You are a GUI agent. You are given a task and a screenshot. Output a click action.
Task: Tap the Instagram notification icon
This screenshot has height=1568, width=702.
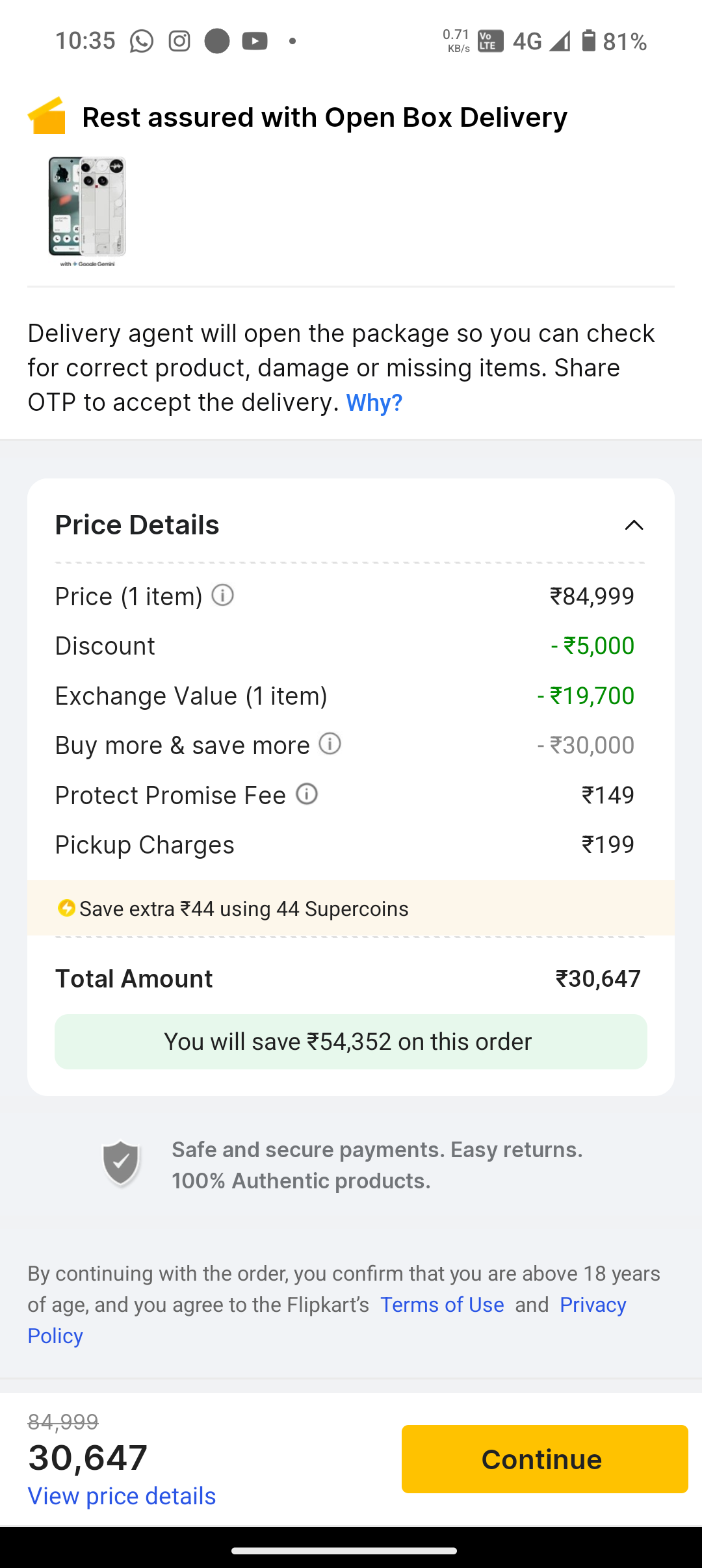click(179, 41)
